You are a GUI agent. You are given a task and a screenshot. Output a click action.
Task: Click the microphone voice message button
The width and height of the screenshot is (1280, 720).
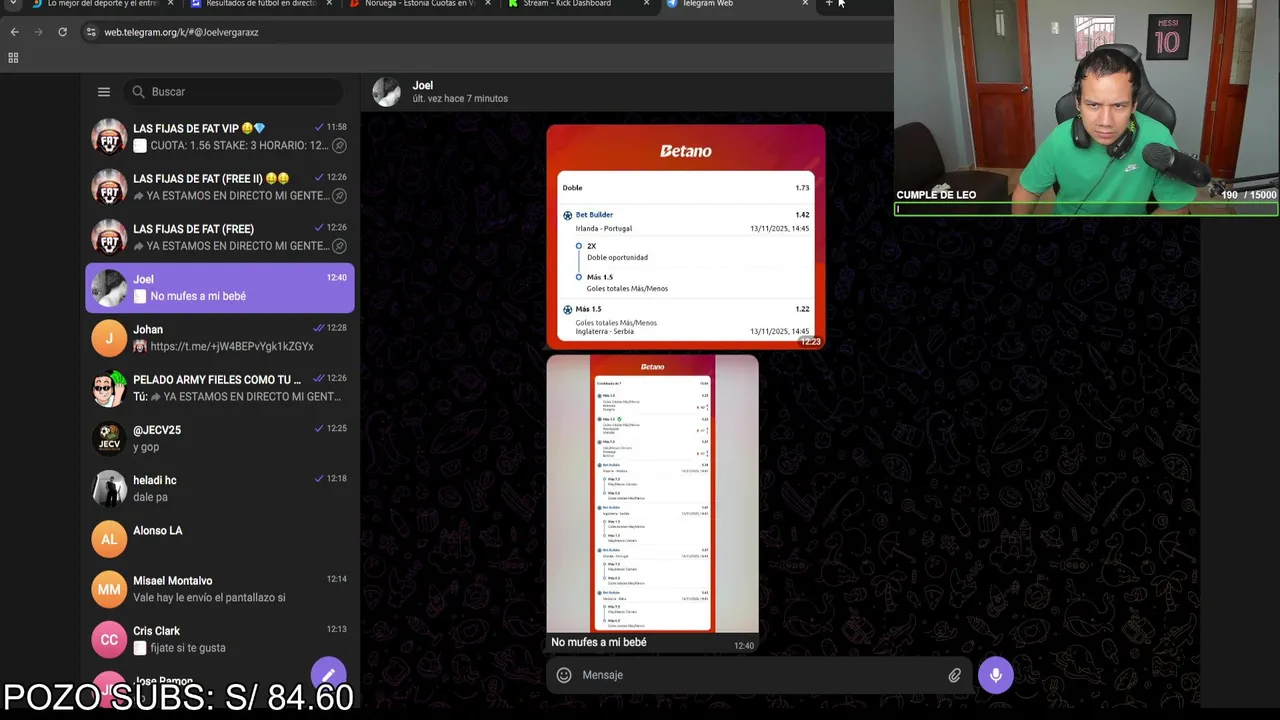996,675
